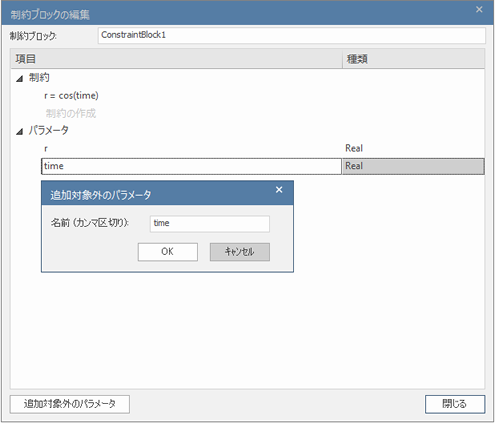The height and width of the screenshot is (424, 495).
Task: Click the 項目 column header
Action: pos(176,59)
